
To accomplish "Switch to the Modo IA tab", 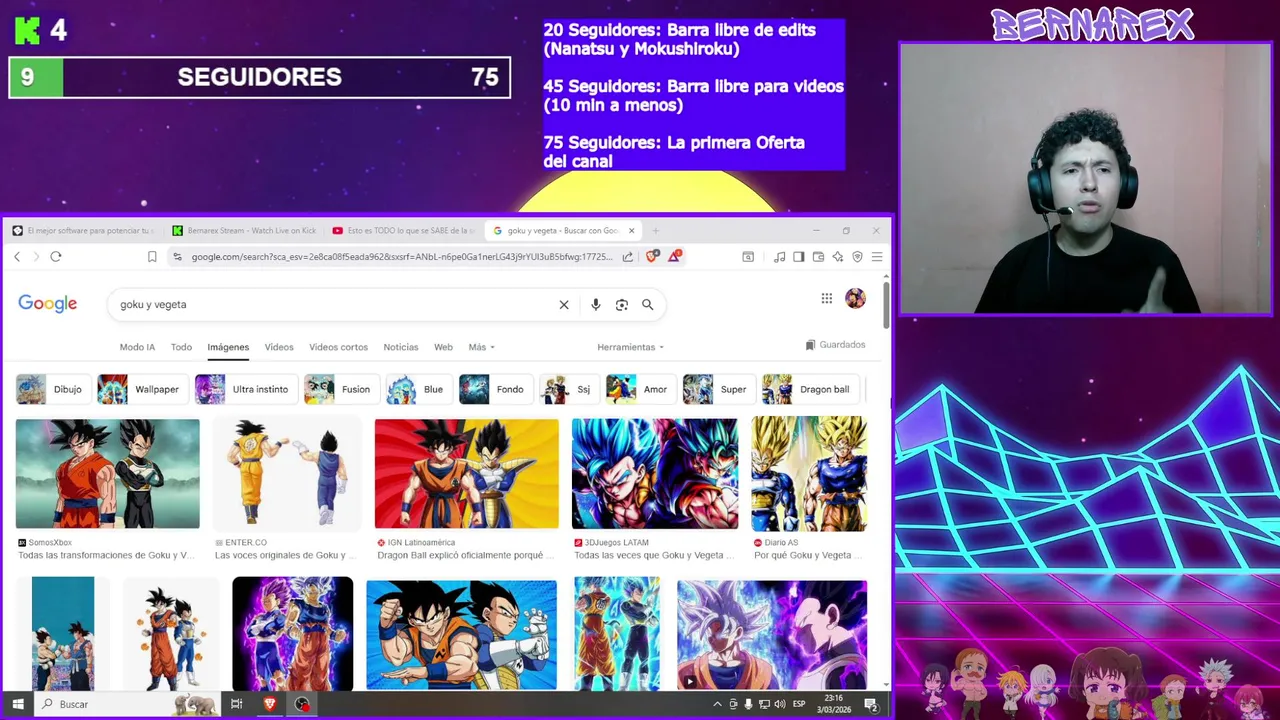I will coord(137,347).
